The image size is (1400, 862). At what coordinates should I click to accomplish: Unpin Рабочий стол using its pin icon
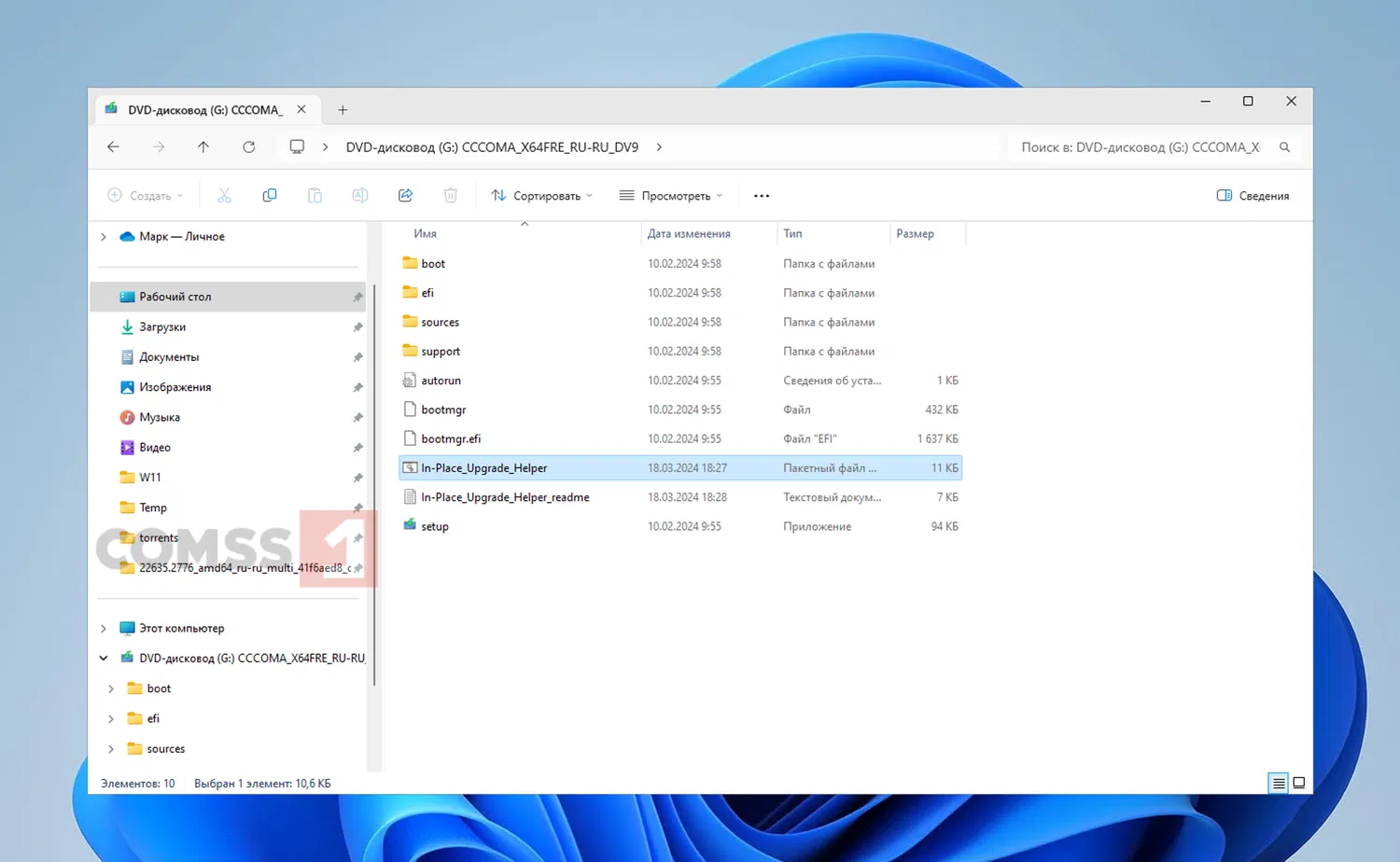(357, 298)
